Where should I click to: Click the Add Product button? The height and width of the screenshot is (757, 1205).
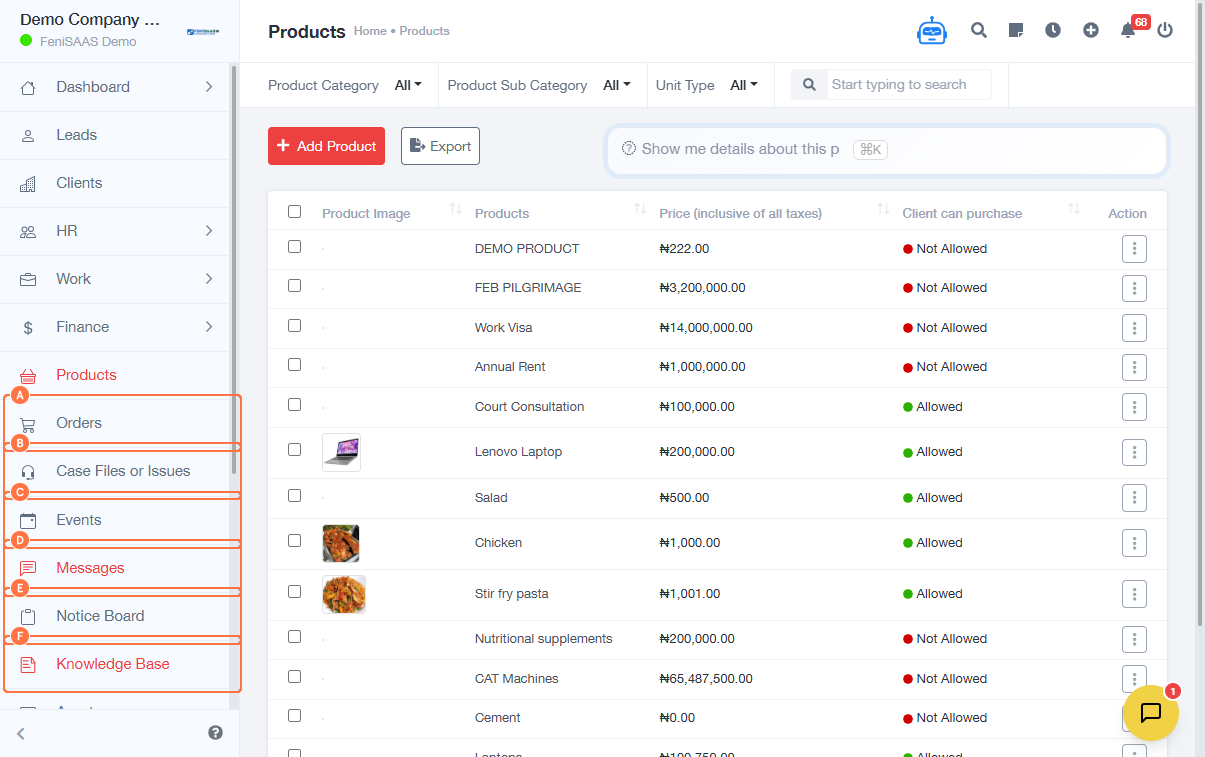pos(326,146)
